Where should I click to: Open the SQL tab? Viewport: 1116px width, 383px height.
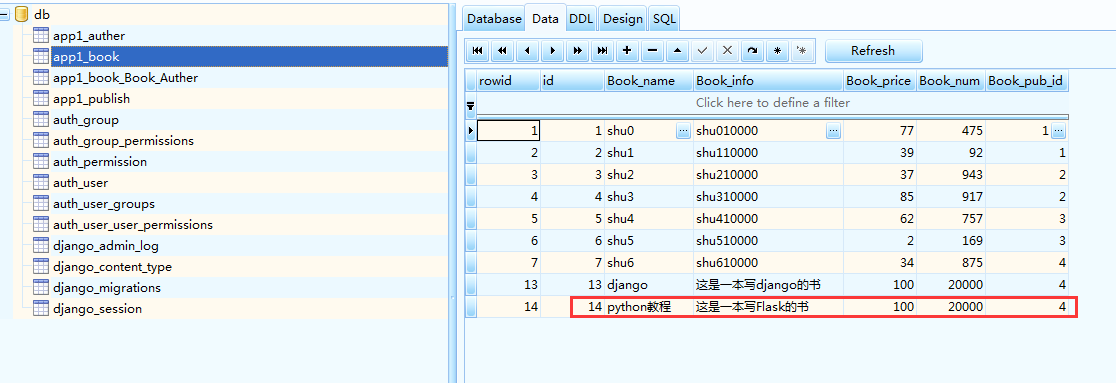(664, 19)
